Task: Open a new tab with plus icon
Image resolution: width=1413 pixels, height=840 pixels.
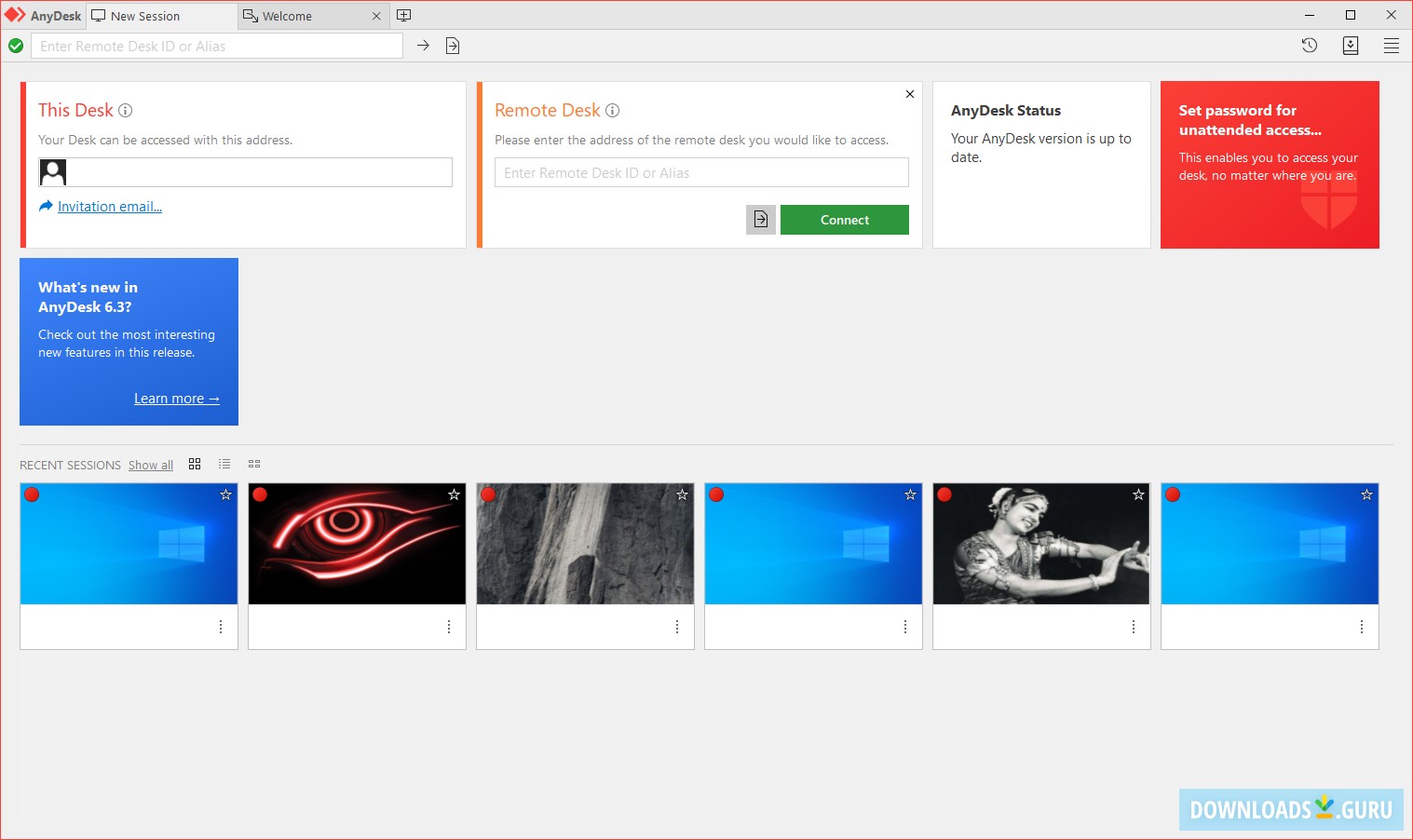Action: (404, 16)
